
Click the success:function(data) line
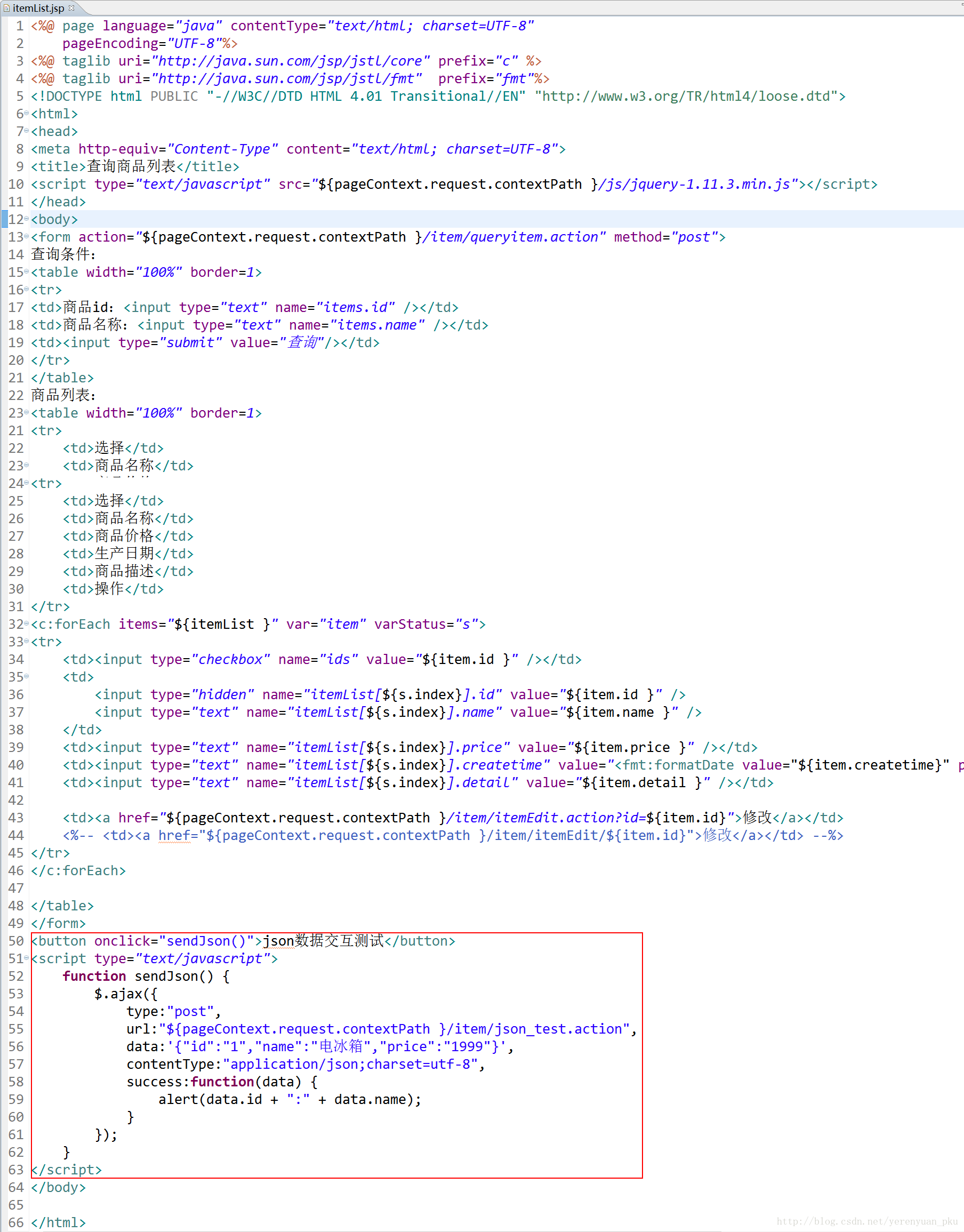coord(222,1082)
